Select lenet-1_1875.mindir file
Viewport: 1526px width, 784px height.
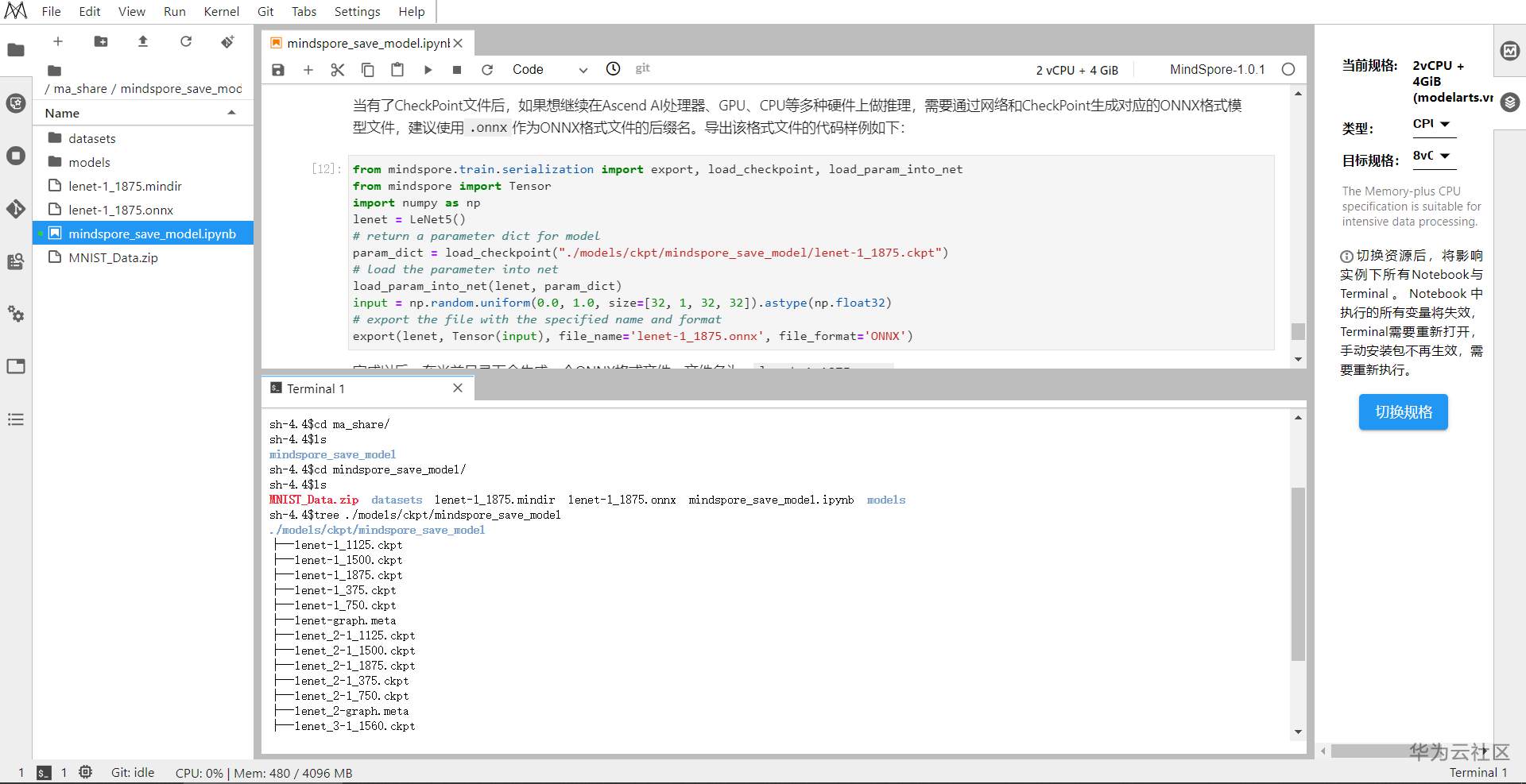pyautogui.click(x=143, y=186)
